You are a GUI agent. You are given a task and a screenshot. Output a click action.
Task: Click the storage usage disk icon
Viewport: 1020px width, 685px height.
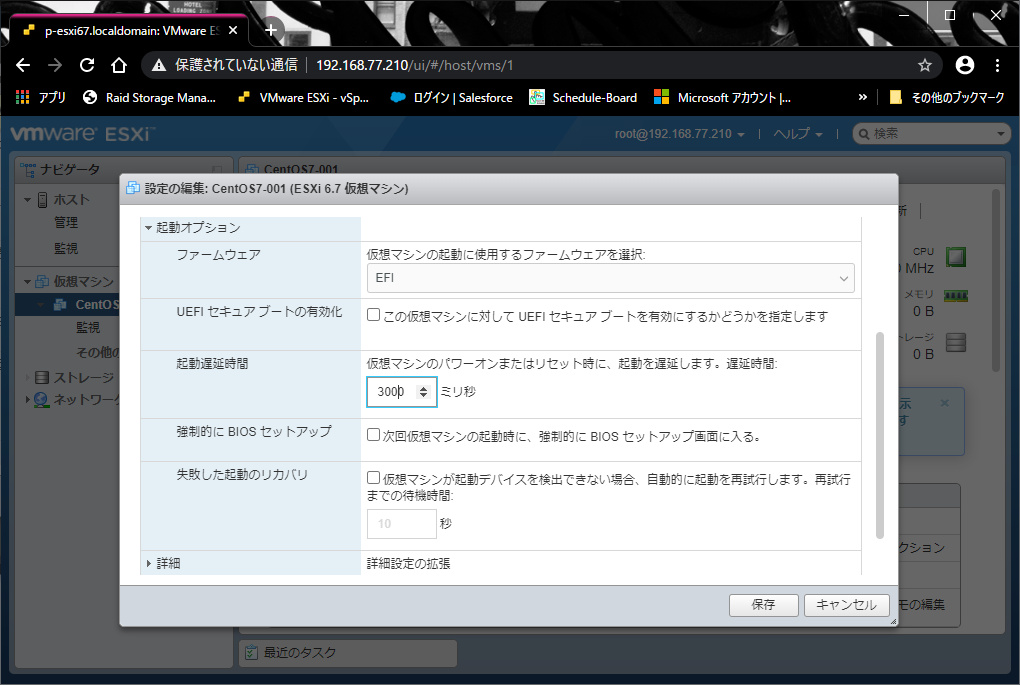[956, 342]
